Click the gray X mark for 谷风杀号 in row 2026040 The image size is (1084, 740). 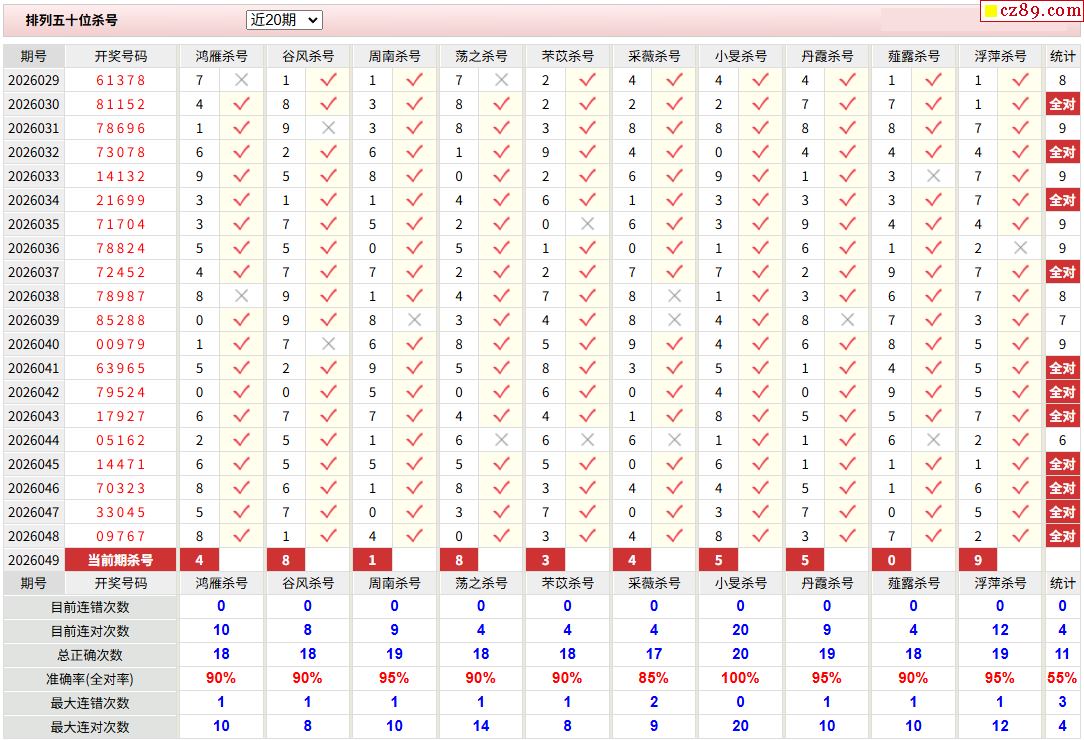click(x=328, y=344)
